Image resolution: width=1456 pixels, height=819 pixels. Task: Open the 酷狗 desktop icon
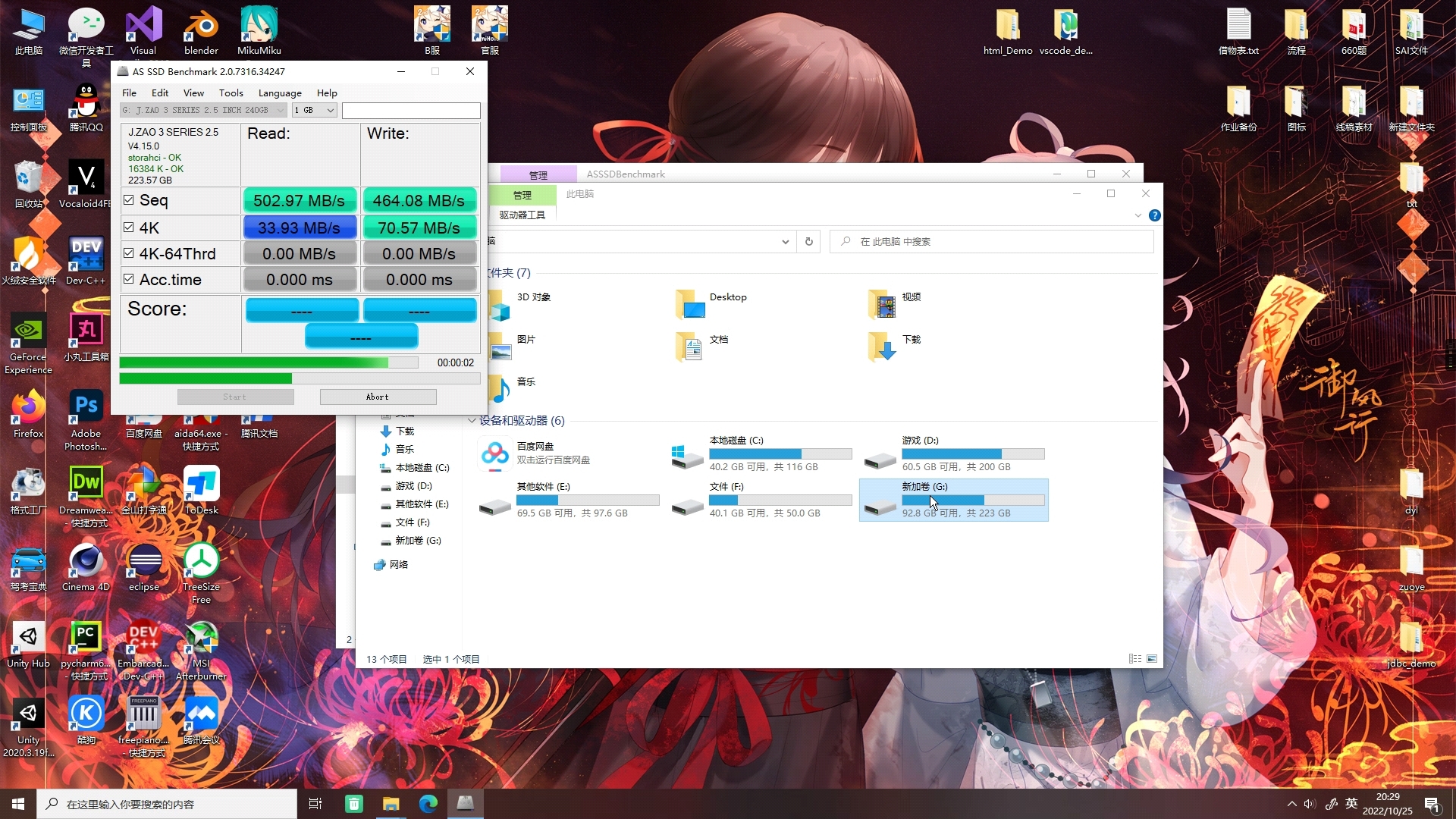click(x=86, y=720)
